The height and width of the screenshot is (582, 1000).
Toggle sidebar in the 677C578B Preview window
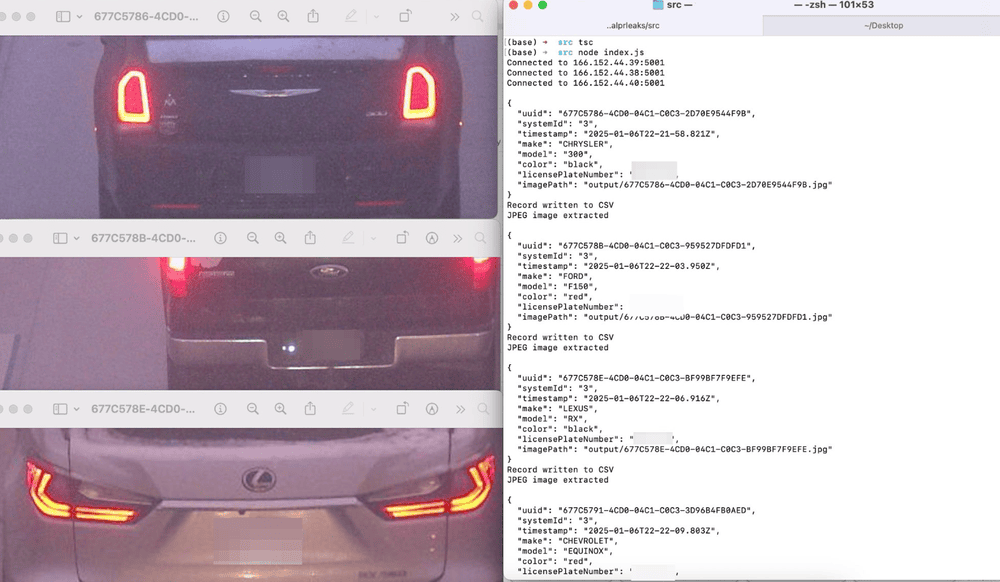(60, 238)
